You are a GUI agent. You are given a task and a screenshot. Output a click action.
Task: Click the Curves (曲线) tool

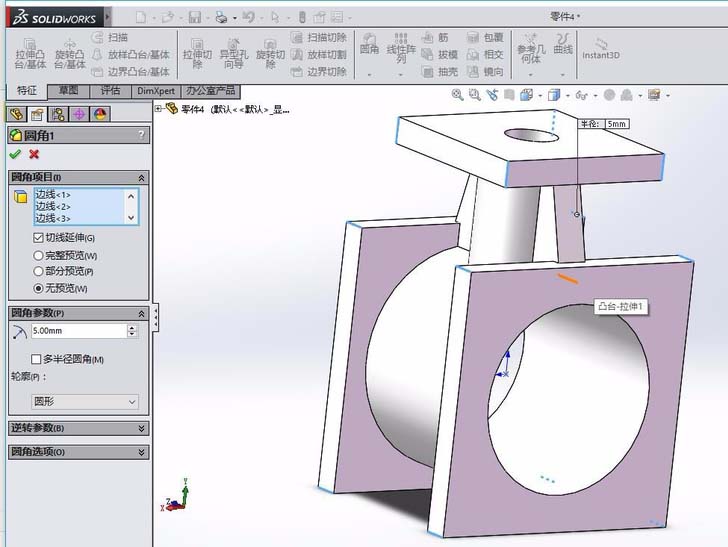pos(563,44)
